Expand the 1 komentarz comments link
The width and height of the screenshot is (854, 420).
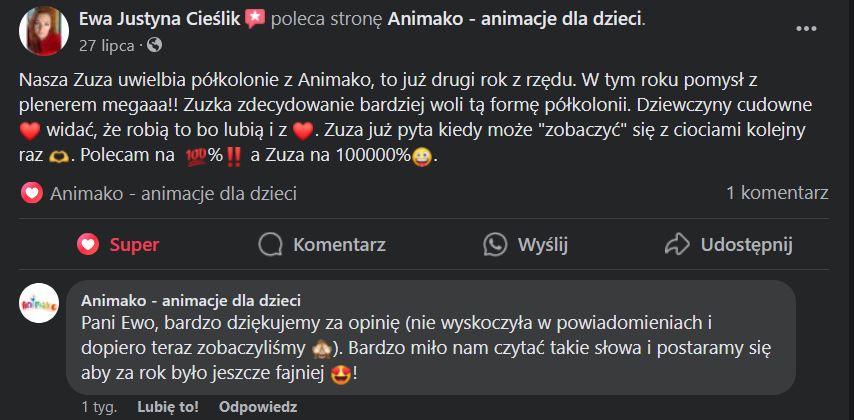tap(777, 193)
